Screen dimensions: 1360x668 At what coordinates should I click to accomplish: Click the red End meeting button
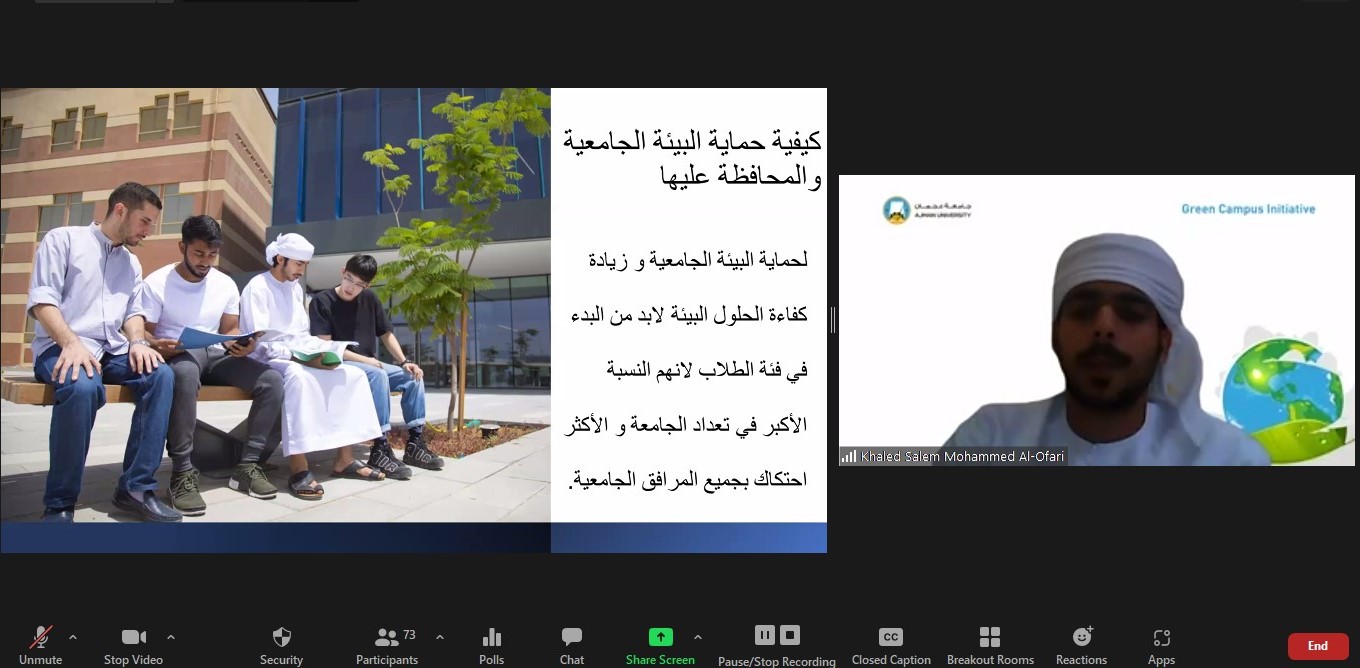click(x=1317, y=646)
